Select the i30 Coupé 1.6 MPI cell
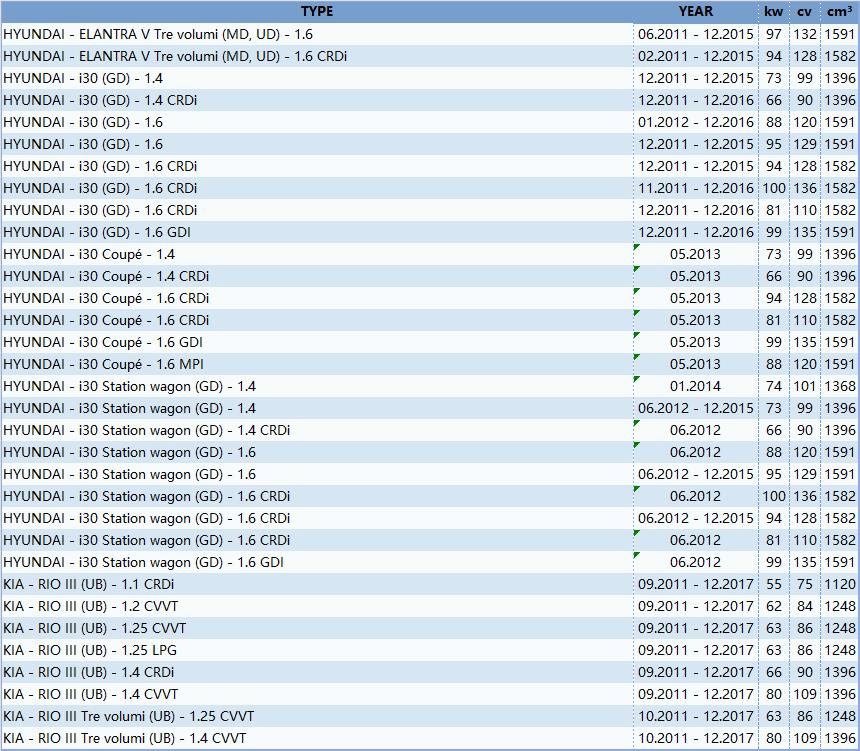 click(x=103, y=364)
